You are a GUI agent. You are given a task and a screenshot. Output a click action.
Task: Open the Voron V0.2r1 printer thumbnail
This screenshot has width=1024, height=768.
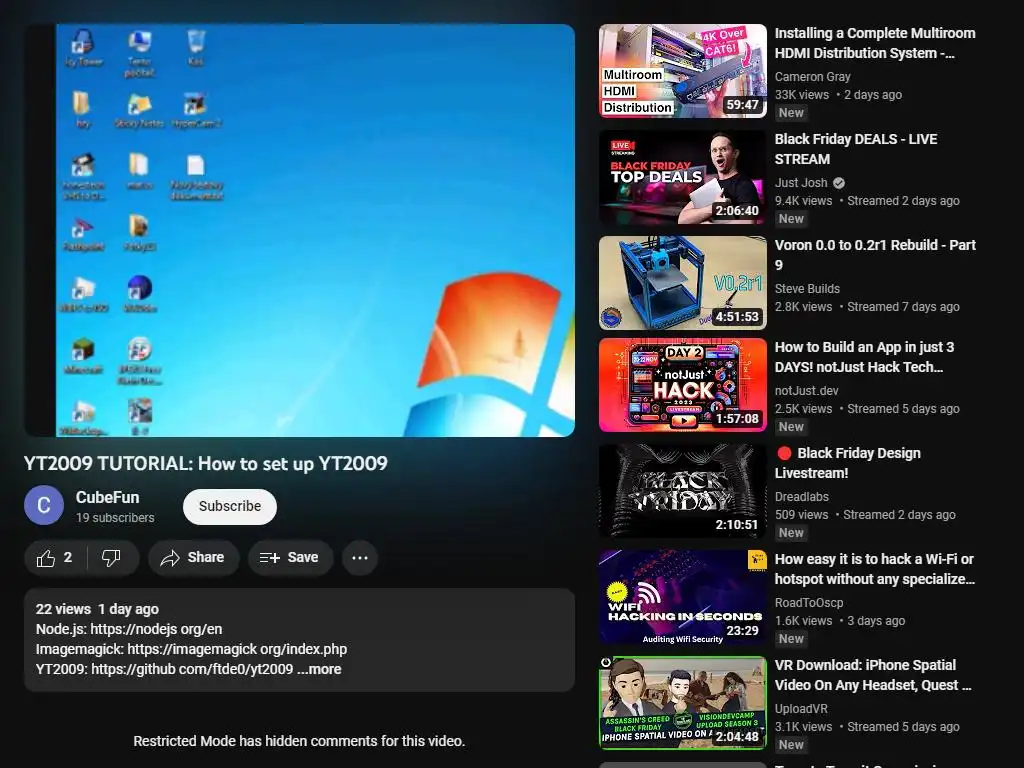point(682,283)
